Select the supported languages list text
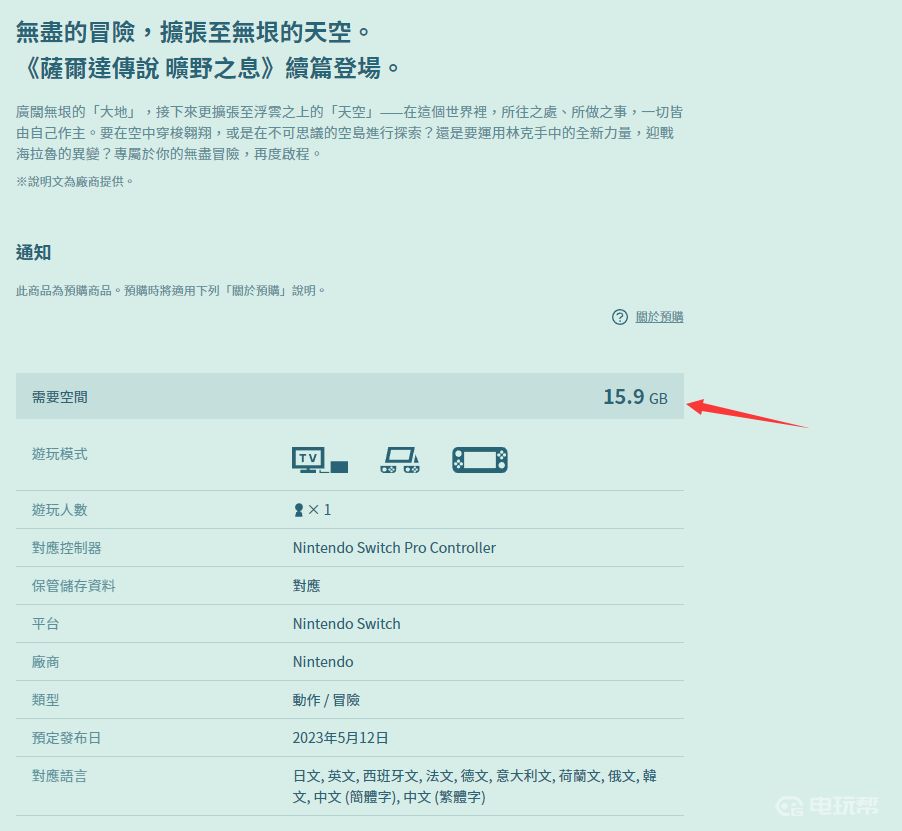This screenshot has width=902, height=831. click(x=475, y=787)
